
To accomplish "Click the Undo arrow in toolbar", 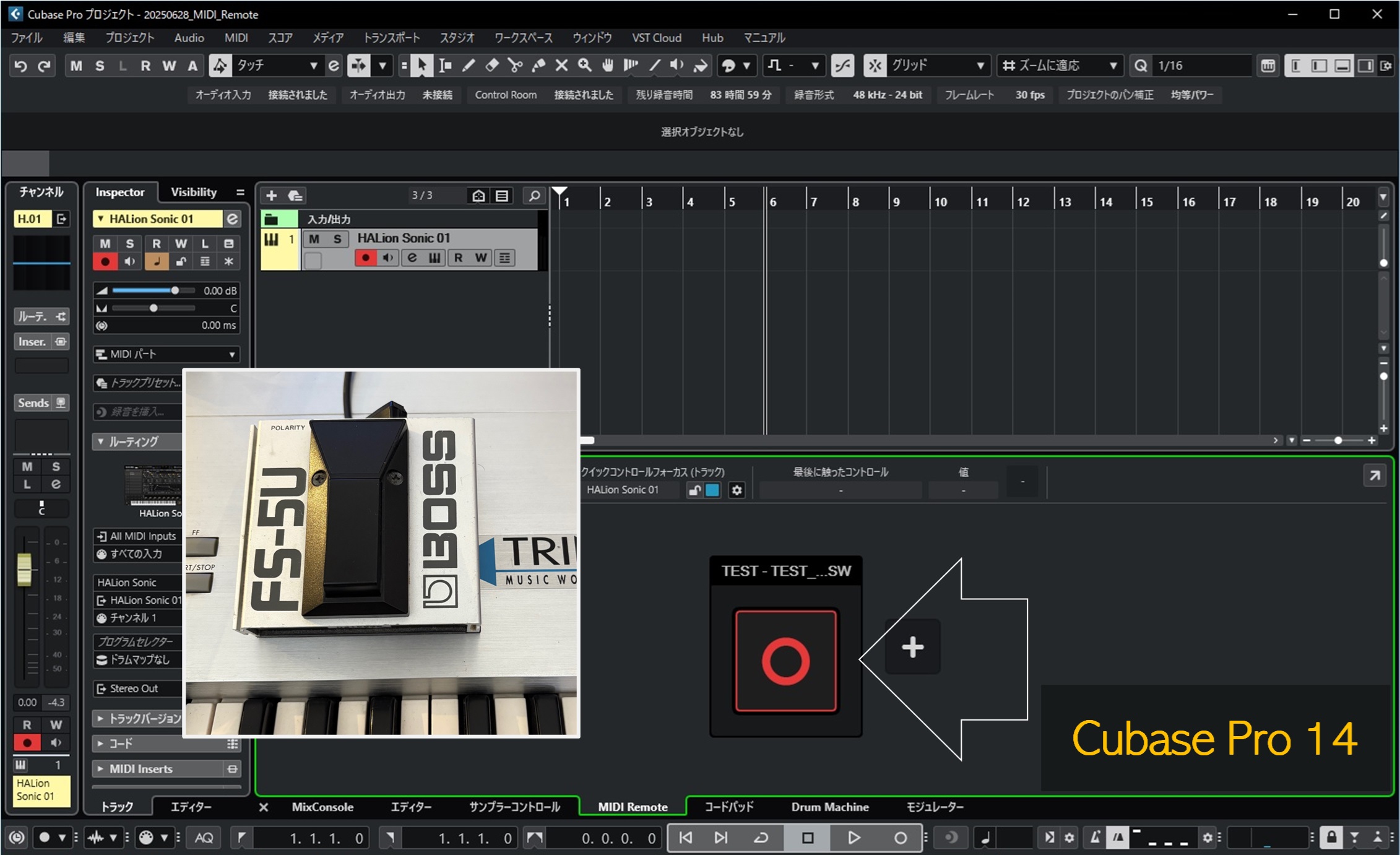I will pos(20,66).
